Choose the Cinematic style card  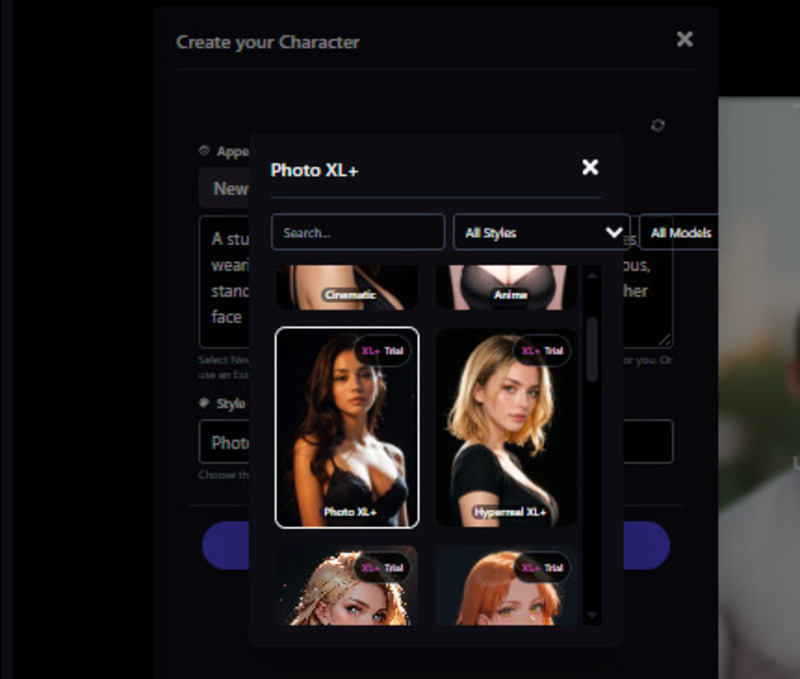coord(347,286)
